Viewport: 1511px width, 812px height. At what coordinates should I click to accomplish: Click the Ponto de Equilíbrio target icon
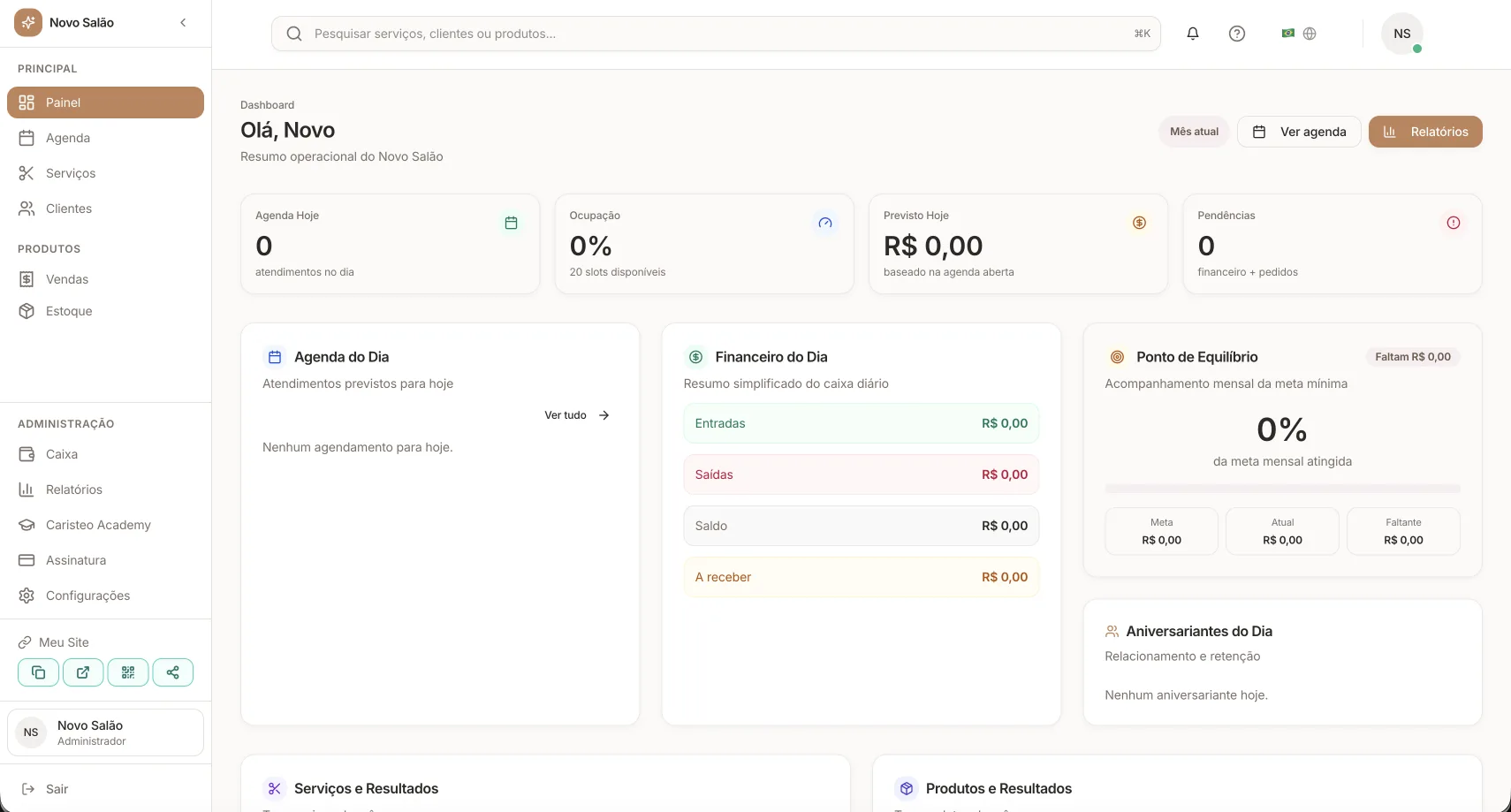[1117, 357]
